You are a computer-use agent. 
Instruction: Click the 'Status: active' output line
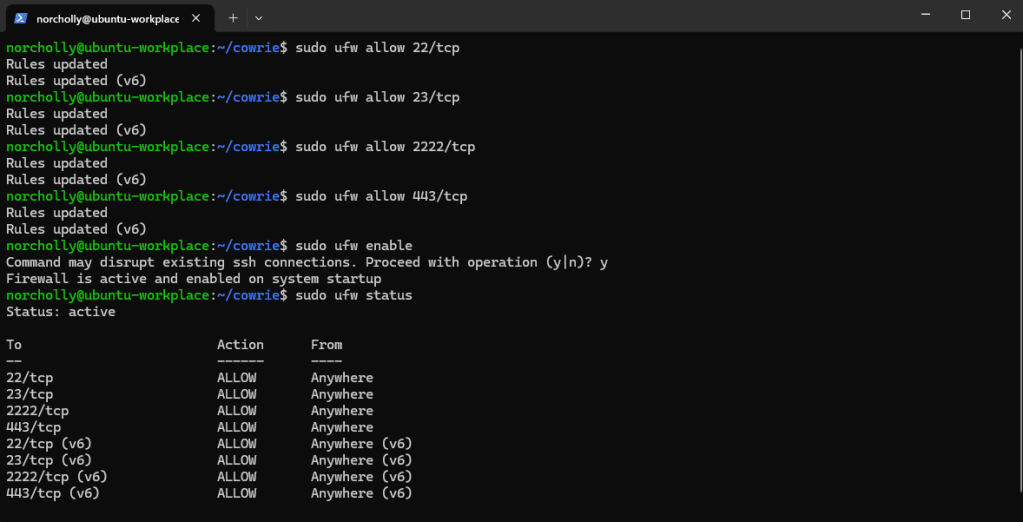(x=61, y=312)
